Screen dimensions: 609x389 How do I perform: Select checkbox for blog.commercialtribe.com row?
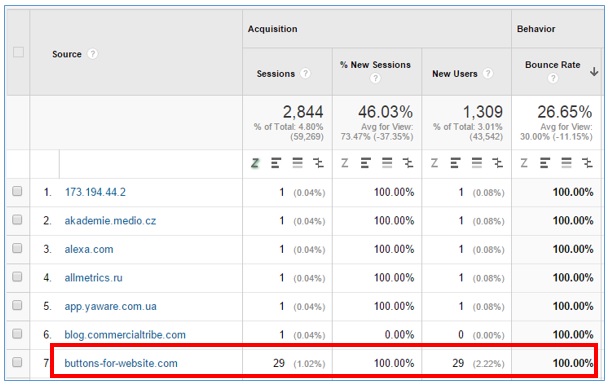17,333
